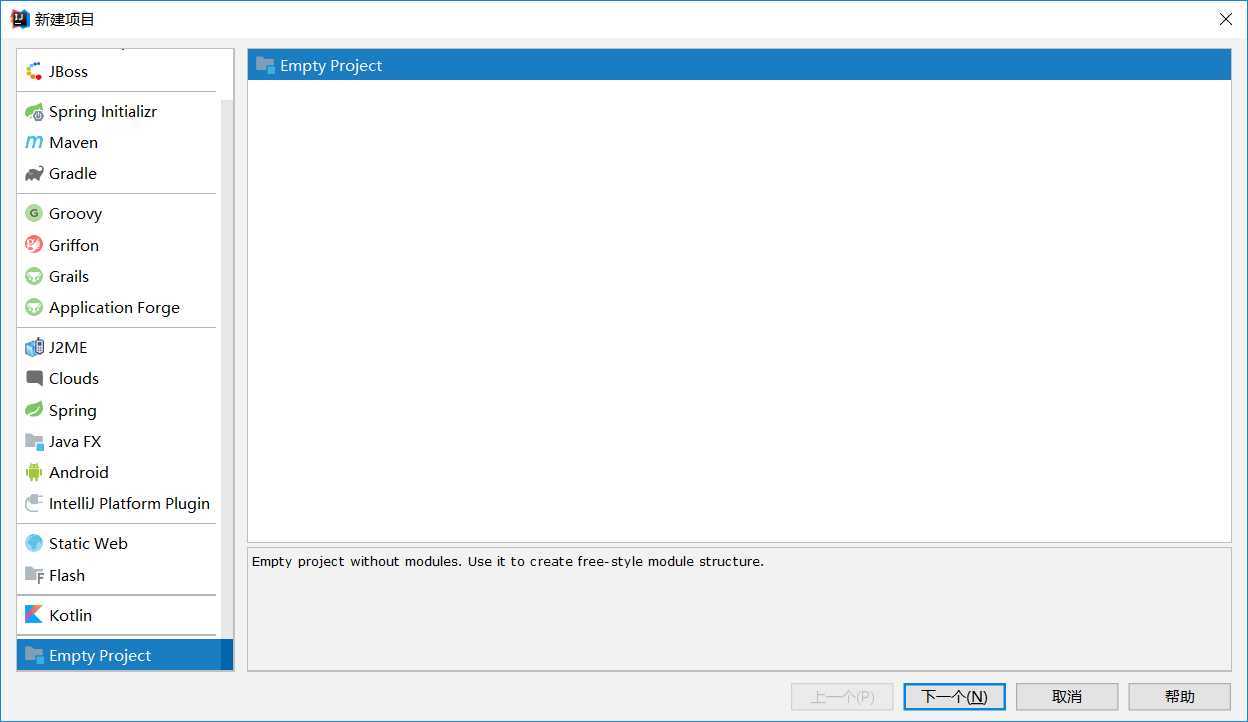
Task: Click the 取消 cancel button
Action: point(1067,697)
